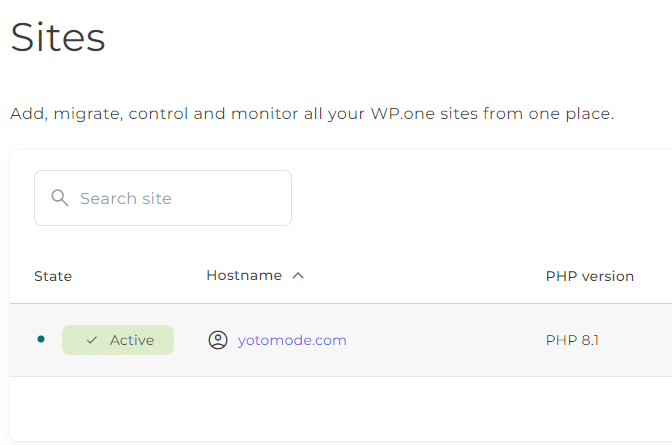672x445 pixels.
Task: Click the word Active in the status badge
Action: [x=132, y=340]
